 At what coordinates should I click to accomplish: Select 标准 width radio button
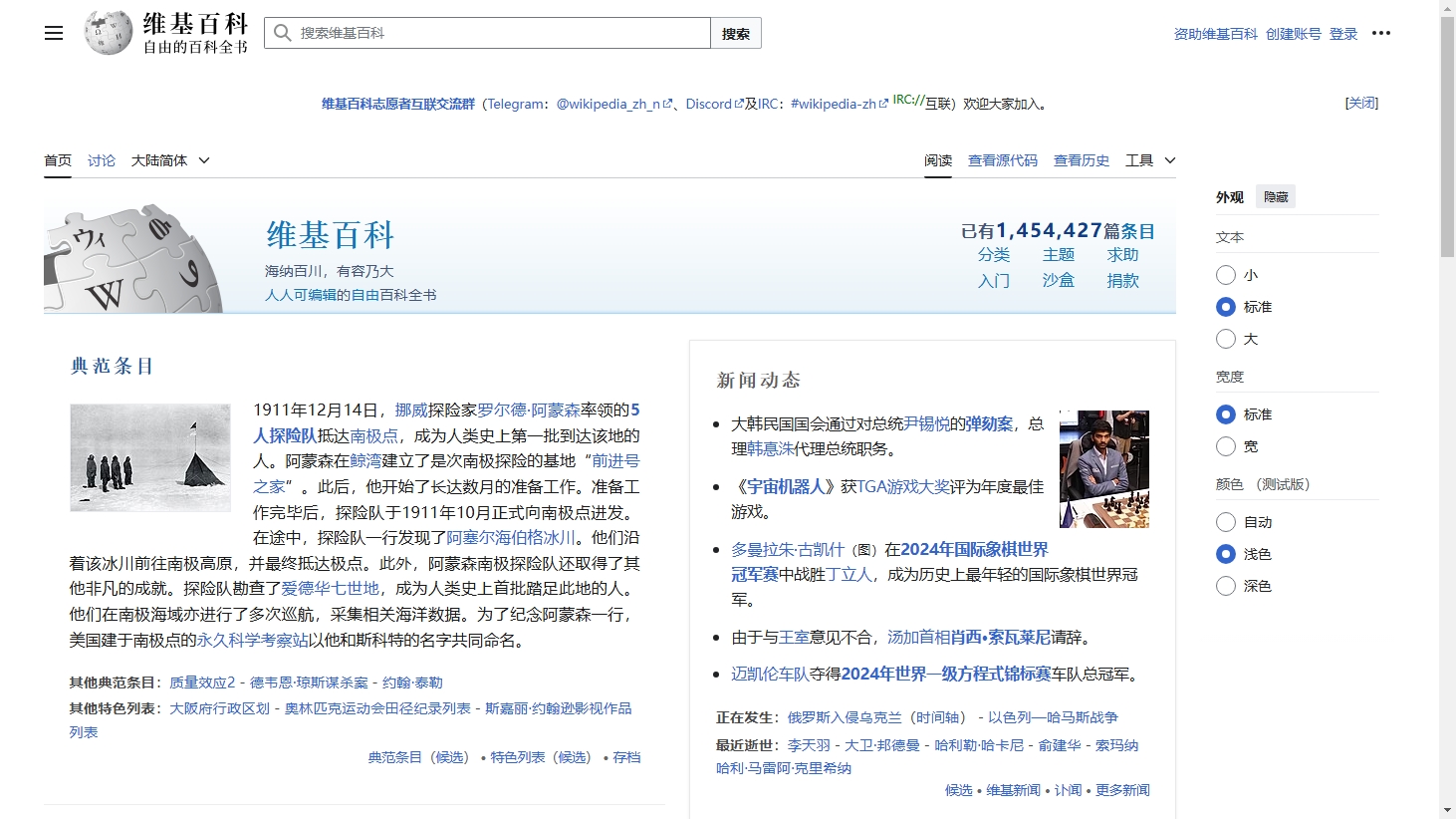[x=1226, y=414]
